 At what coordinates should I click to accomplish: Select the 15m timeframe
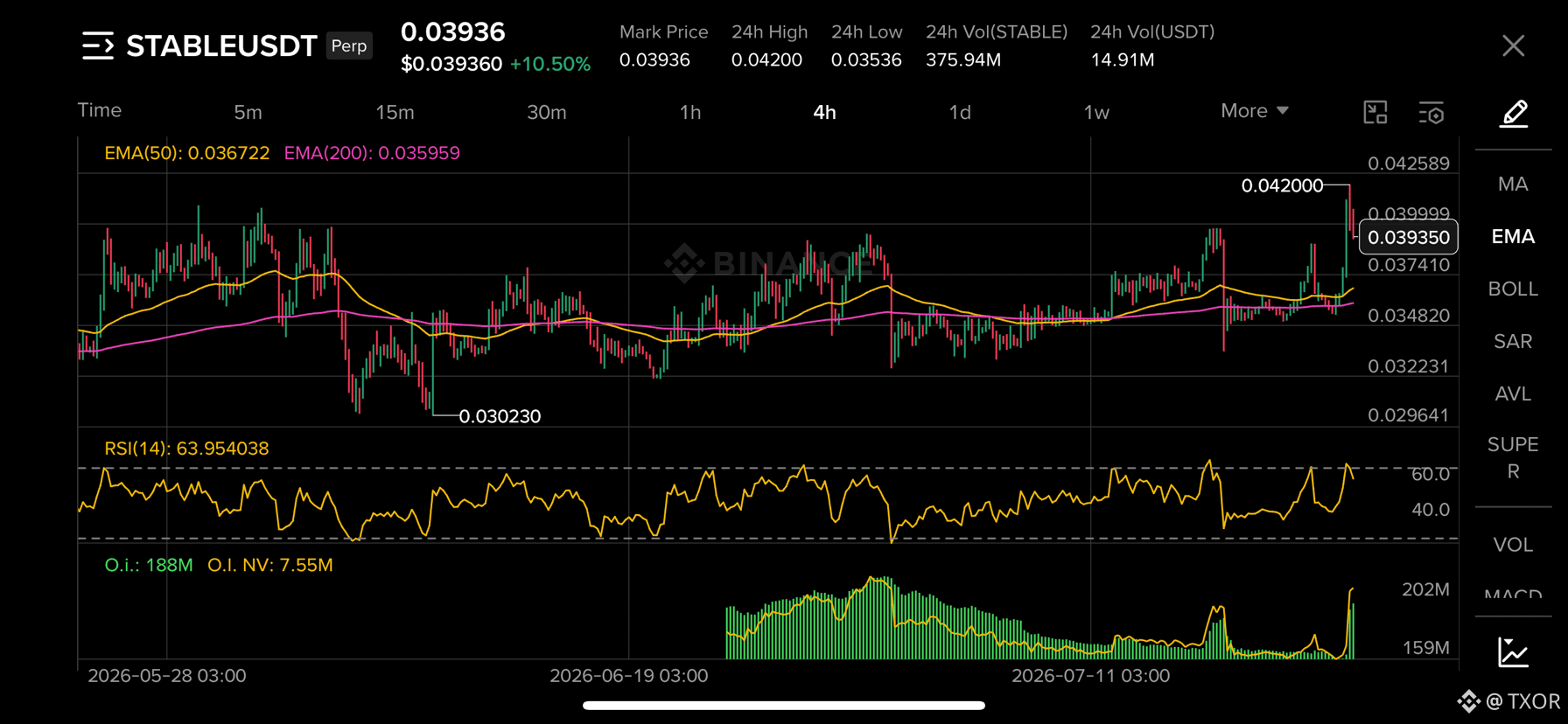(x=395, y=112)
